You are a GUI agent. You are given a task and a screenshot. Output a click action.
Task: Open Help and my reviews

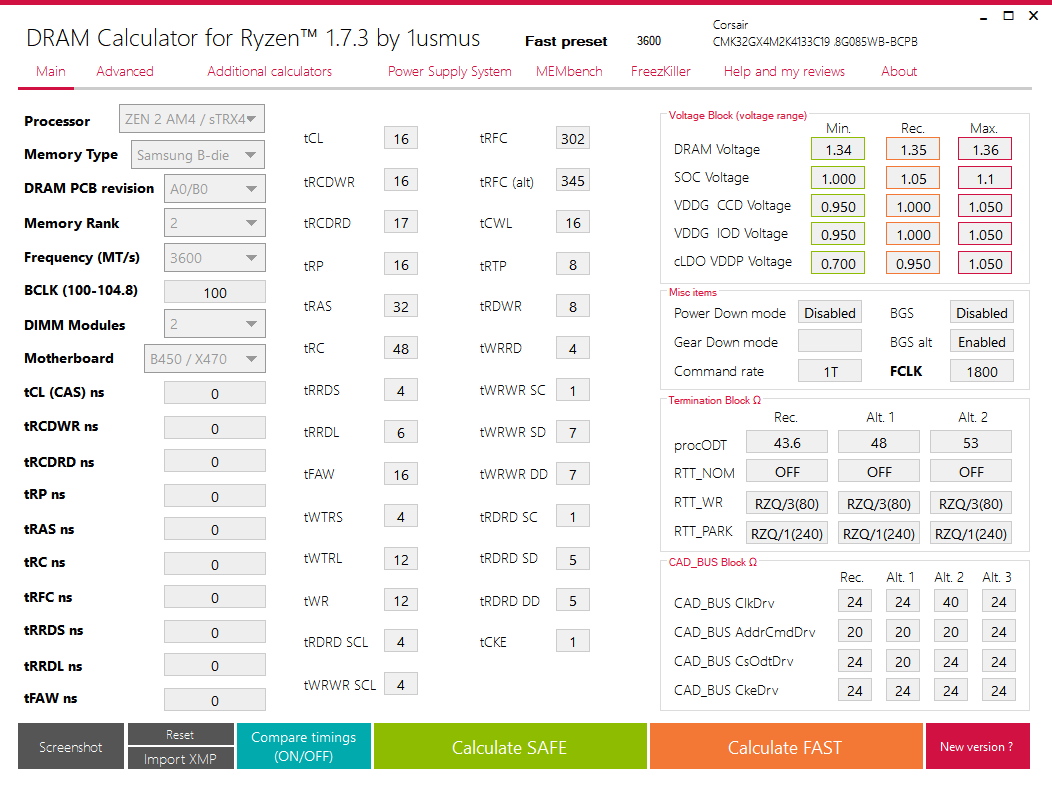coord(783,71)
